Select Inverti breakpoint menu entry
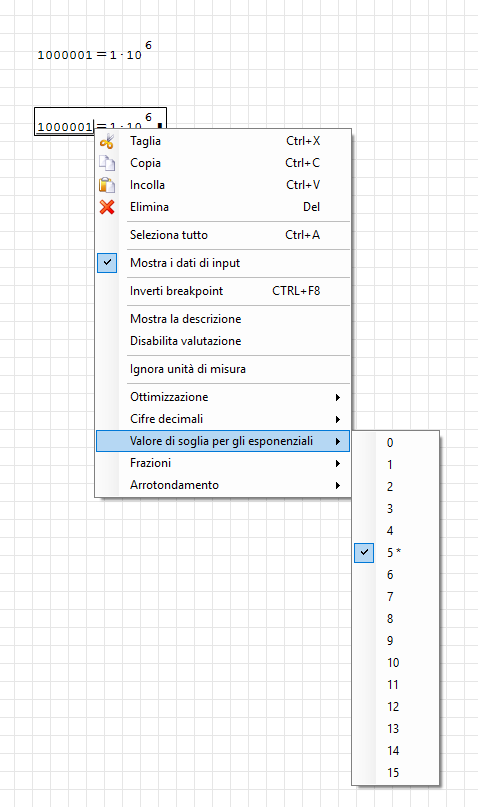This screenshot has height=807, width=478. (x=223, y=291)
